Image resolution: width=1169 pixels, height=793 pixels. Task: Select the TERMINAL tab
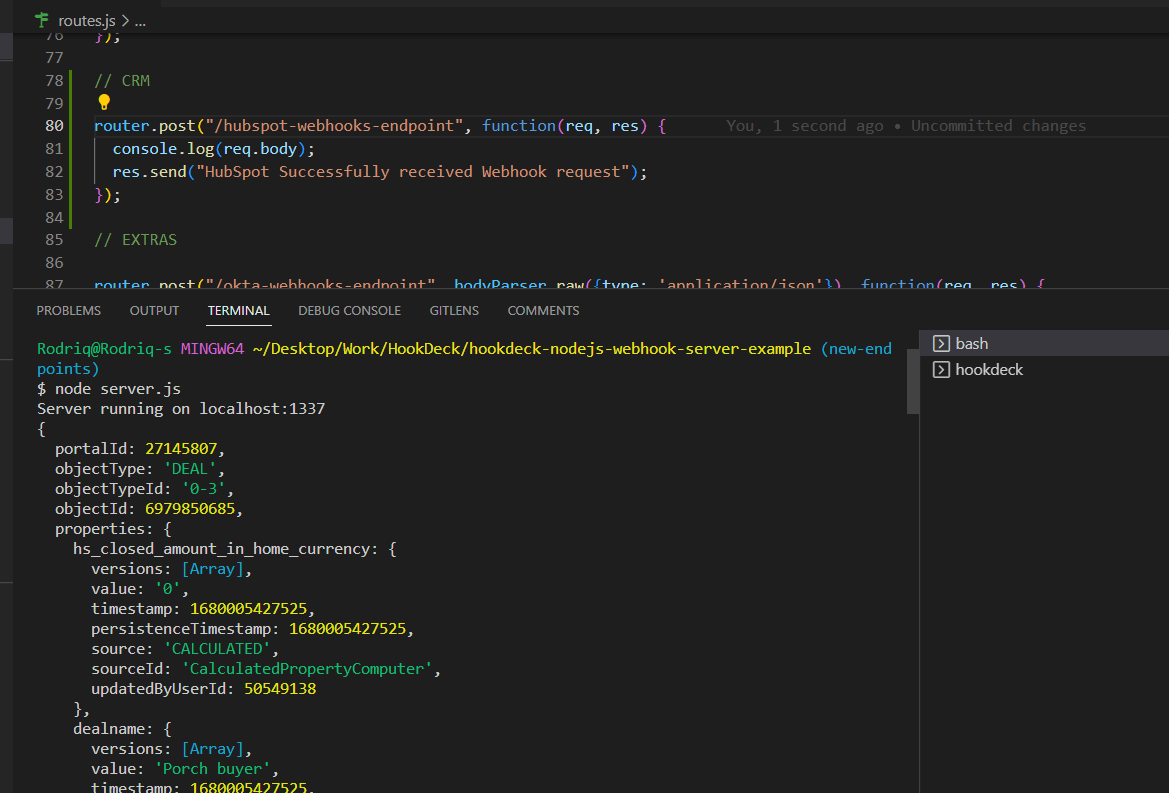[x=238, y=311]
